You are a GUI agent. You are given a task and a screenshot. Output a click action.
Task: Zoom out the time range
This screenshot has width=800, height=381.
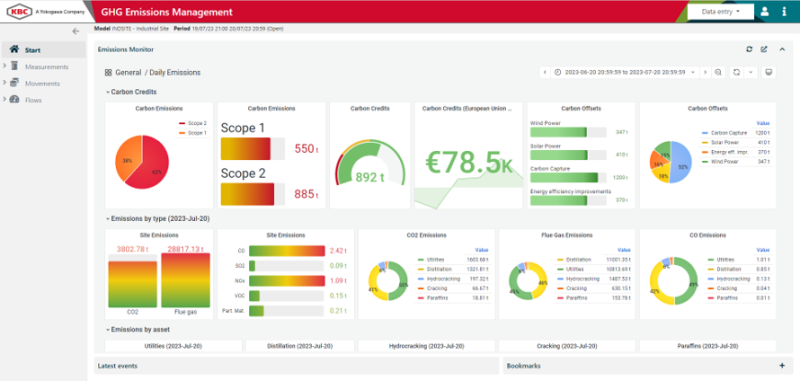click(x=718, y=72)
